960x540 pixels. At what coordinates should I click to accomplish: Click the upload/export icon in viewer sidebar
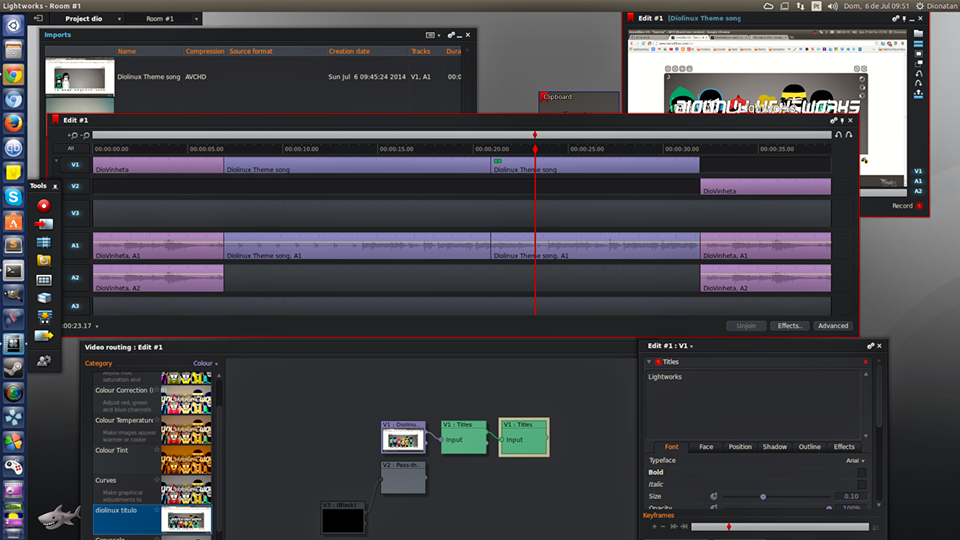tap(918, 94)
